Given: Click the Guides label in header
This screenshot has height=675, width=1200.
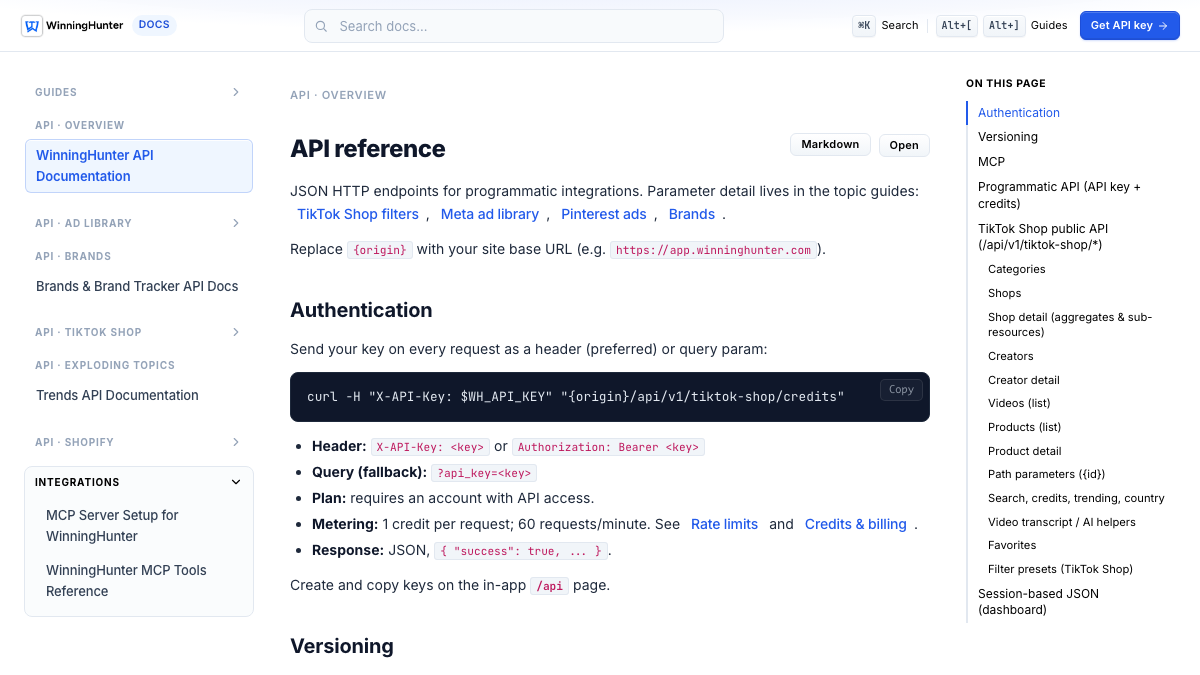Looking at the screenshot, I should coord(1049,26).
